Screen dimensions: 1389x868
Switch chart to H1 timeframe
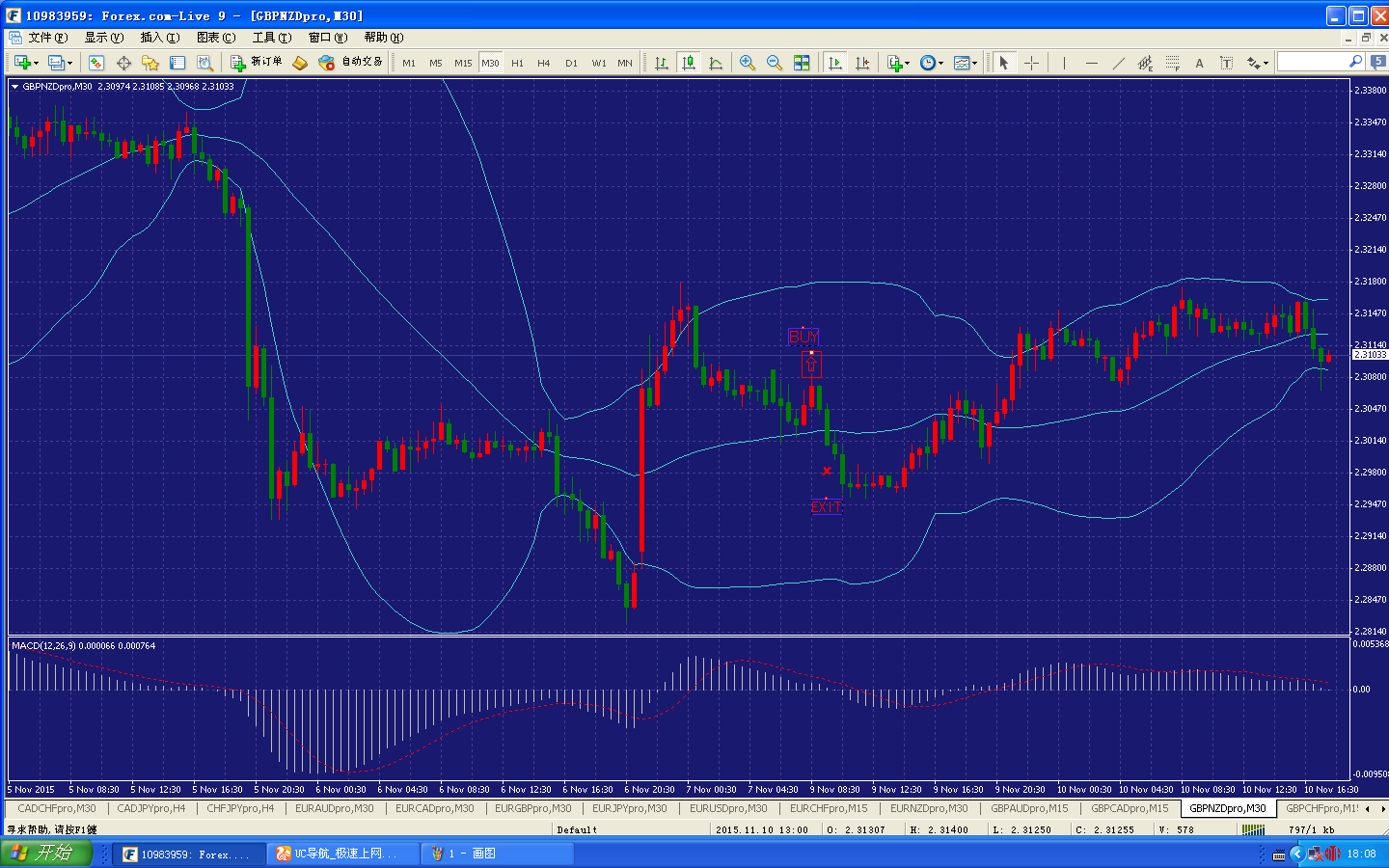(x=517, y=63)
